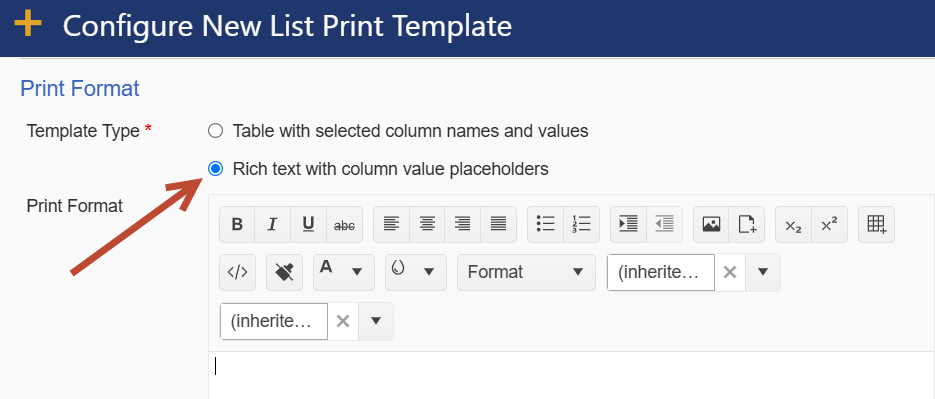Click the Template Type label
The width and height of the screenshot is (935, 399).
click(83, 131)
